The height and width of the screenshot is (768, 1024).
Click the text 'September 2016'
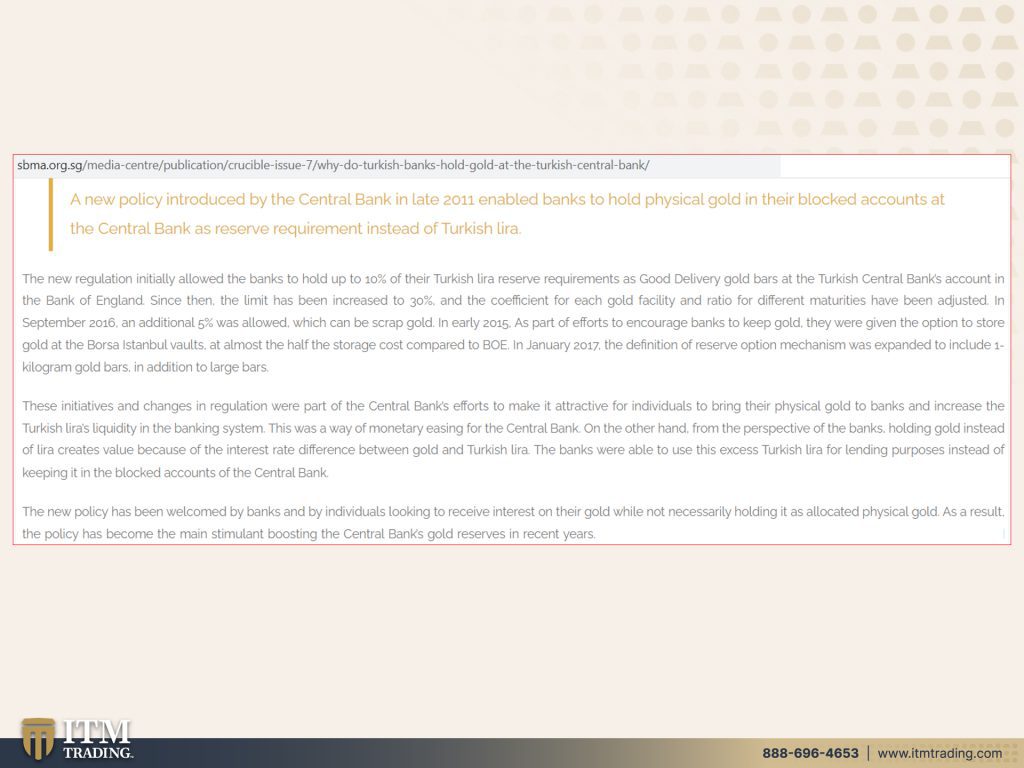point(69,323)
